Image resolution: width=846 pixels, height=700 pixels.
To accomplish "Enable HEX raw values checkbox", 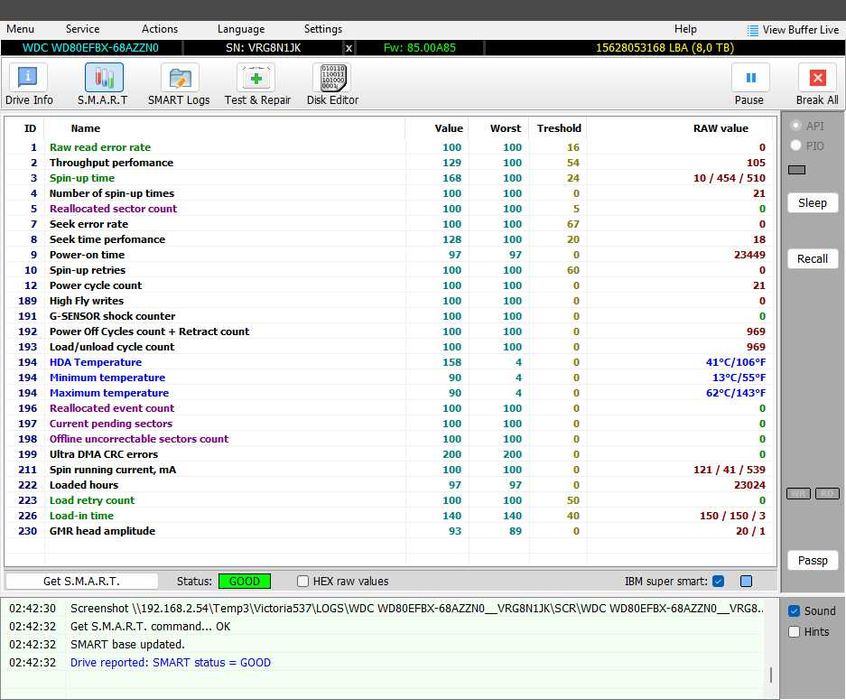I will tap(303, 581).
